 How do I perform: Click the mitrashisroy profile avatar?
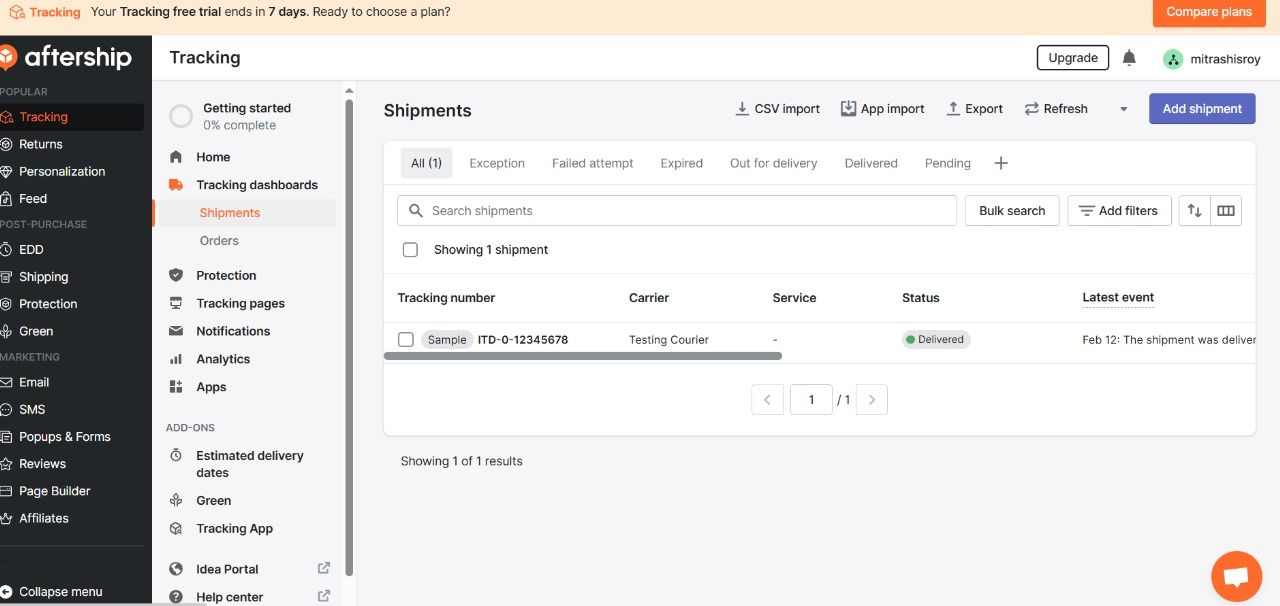[x=1173, y=59]
